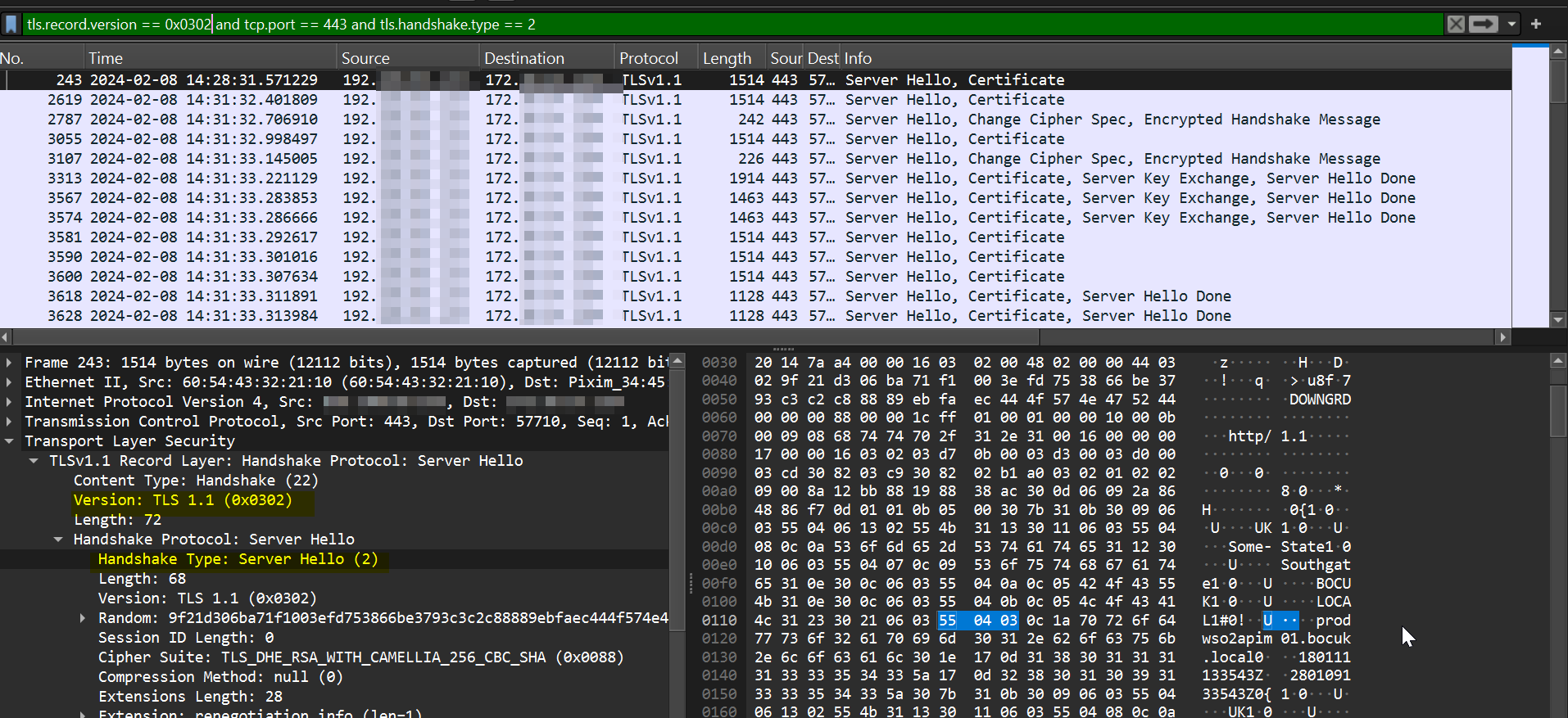Clear the display filter with X button
Screen dimensions: 1568x718
click(x=1456, y=25)
